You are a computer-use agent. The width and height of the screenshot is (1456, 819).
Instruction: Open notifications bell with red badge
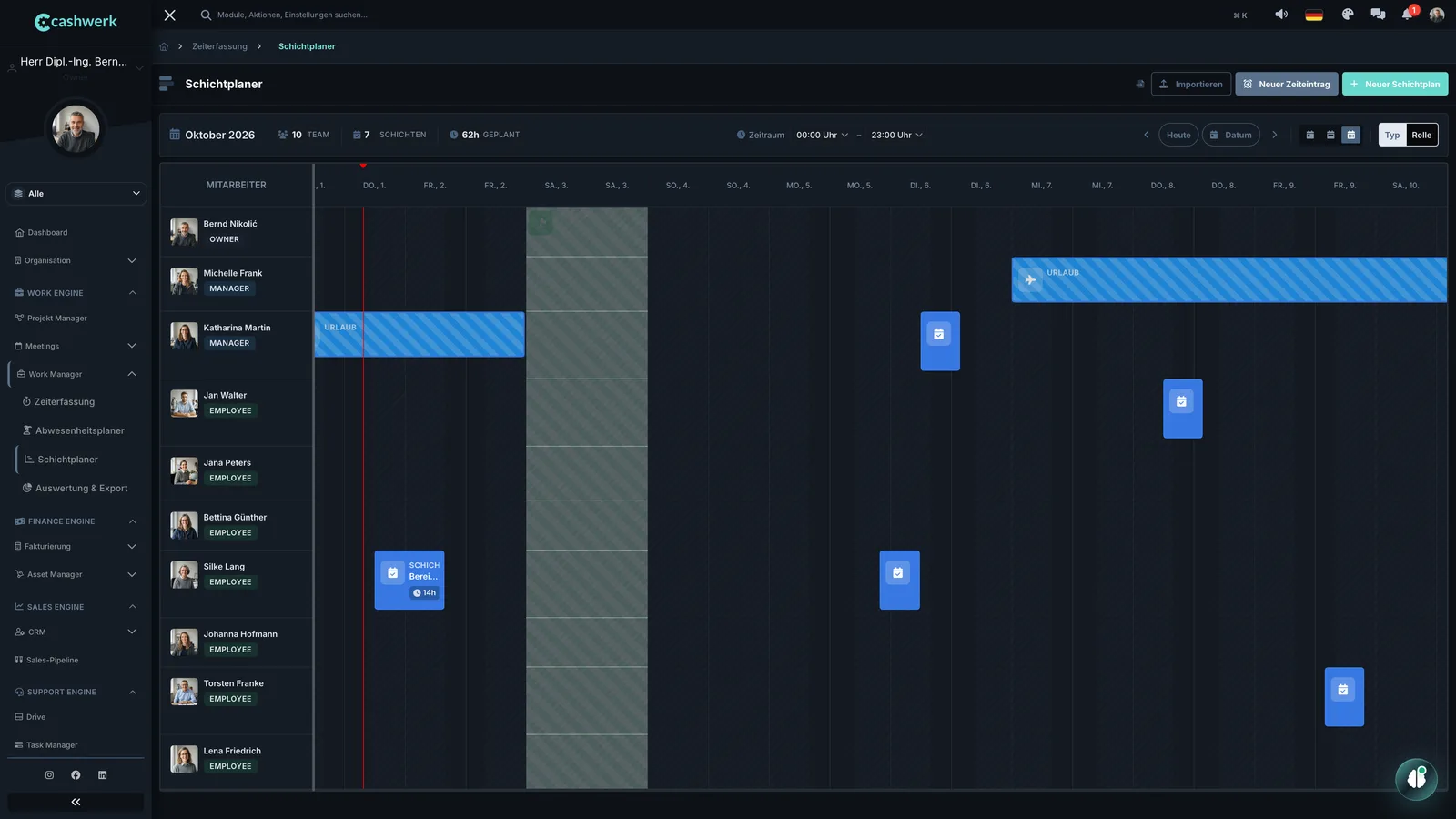[x=1408, y=14]
